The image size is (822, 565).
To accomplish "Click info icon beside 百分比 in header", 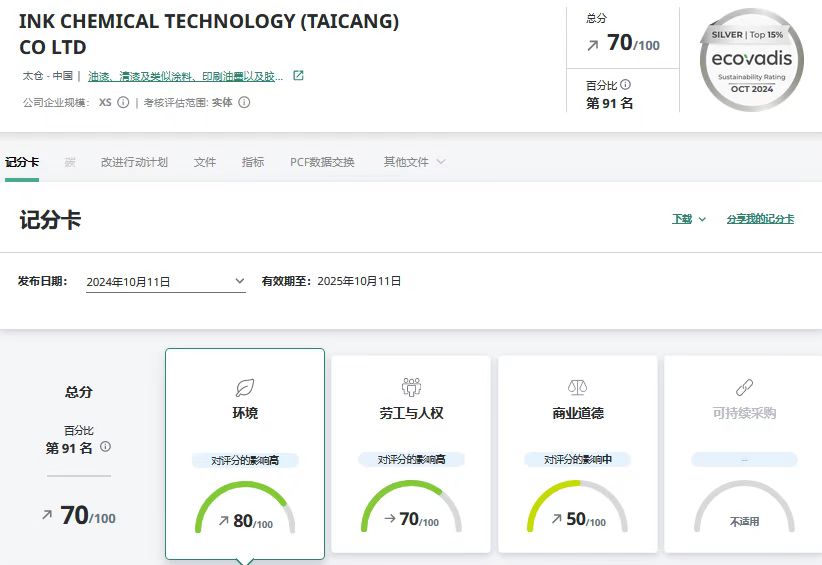I will click(x=625, y=85).
